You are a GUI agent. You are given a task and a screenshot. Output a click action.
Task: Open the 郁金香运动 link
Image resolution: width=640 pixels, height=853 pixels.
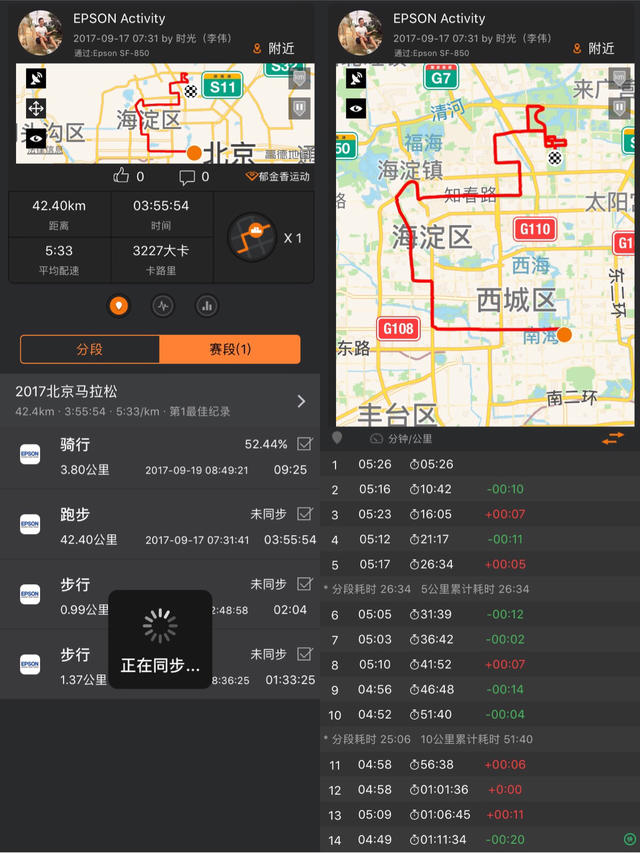[x=278, y=176]
